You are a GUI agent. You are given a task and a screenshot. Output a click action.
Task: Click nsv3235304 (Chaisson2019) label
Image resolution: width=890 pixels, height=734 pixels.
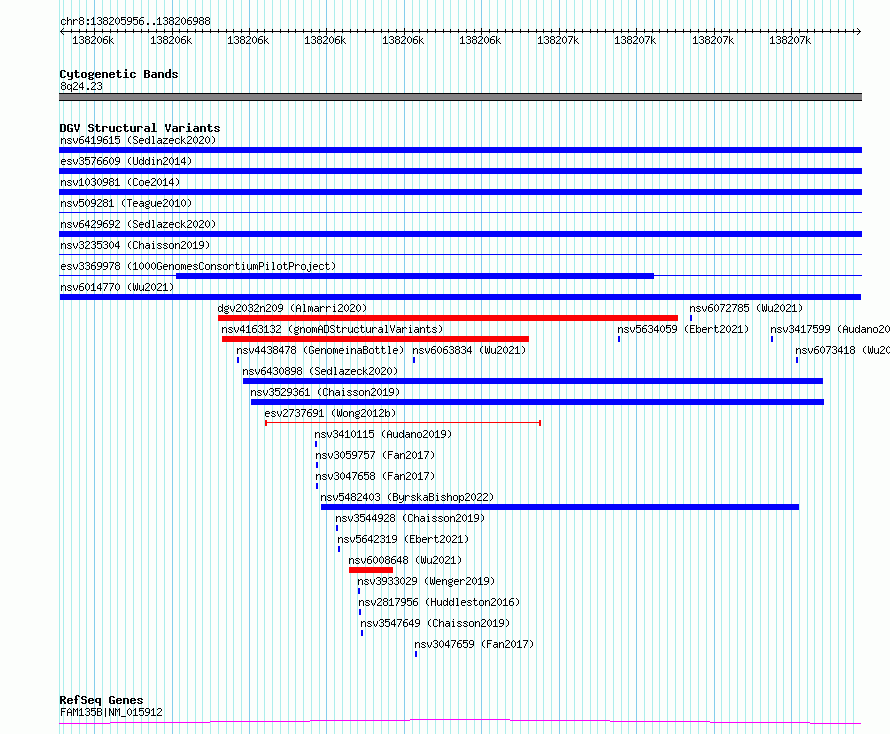135,245
